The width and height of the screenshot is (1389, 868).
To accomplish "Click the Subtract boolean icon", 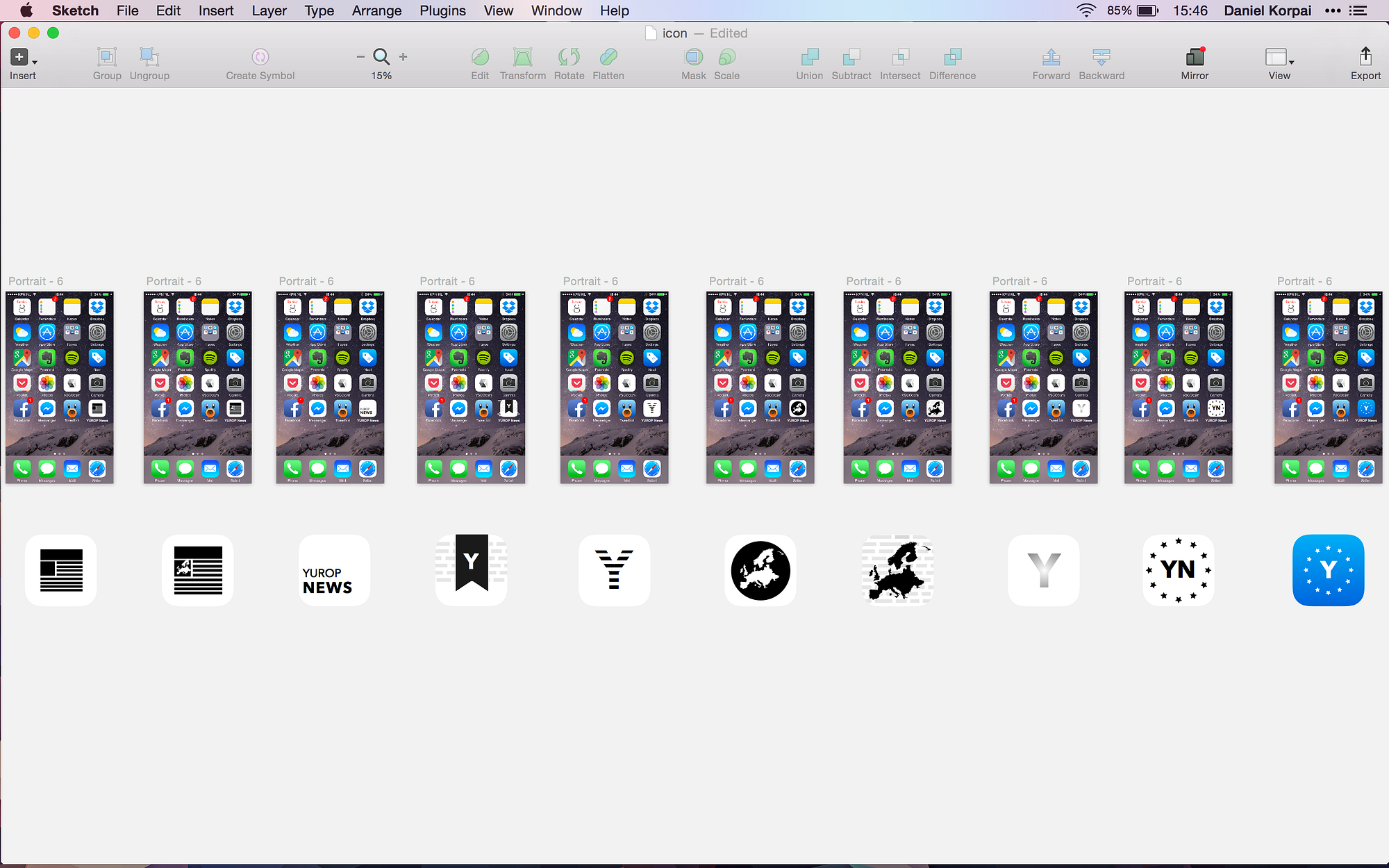I will 851,57.
